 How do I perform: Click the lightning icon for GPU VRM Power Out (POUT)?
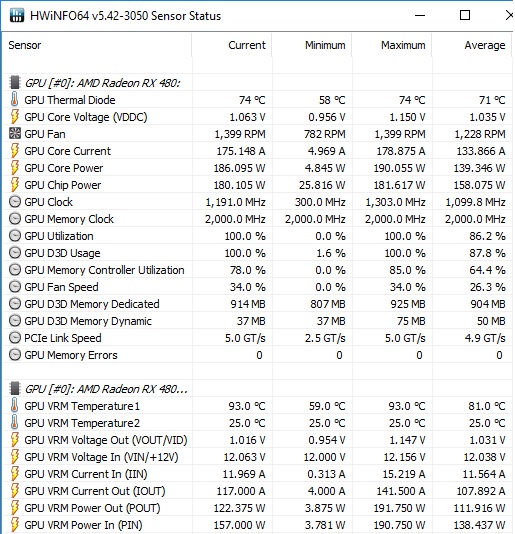(x=15, y=508)
